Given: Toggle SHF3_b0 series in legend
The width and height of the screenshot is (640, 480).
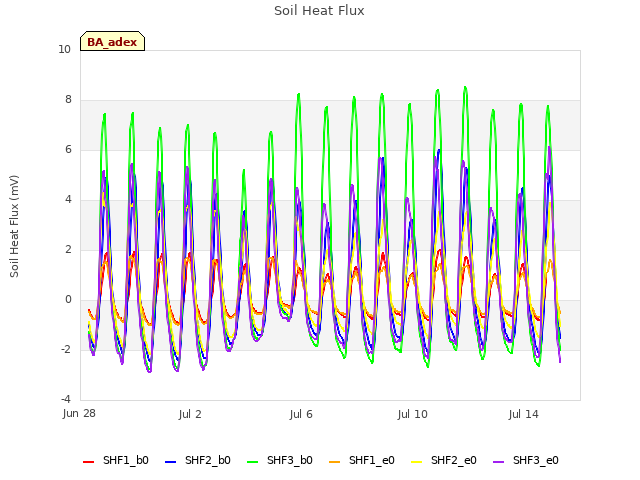Looking at the screenshot, I should pos(280,460).
